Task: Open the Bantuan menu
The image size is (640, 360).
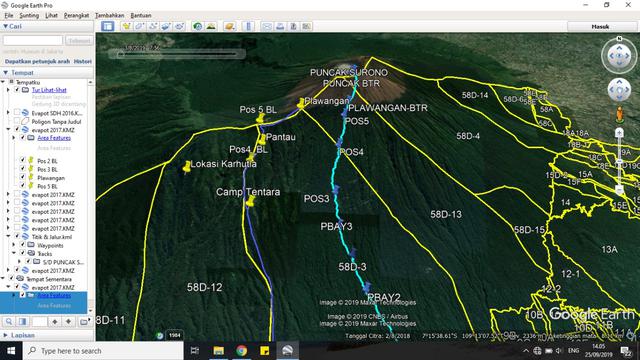Action: tap(141, 15)
